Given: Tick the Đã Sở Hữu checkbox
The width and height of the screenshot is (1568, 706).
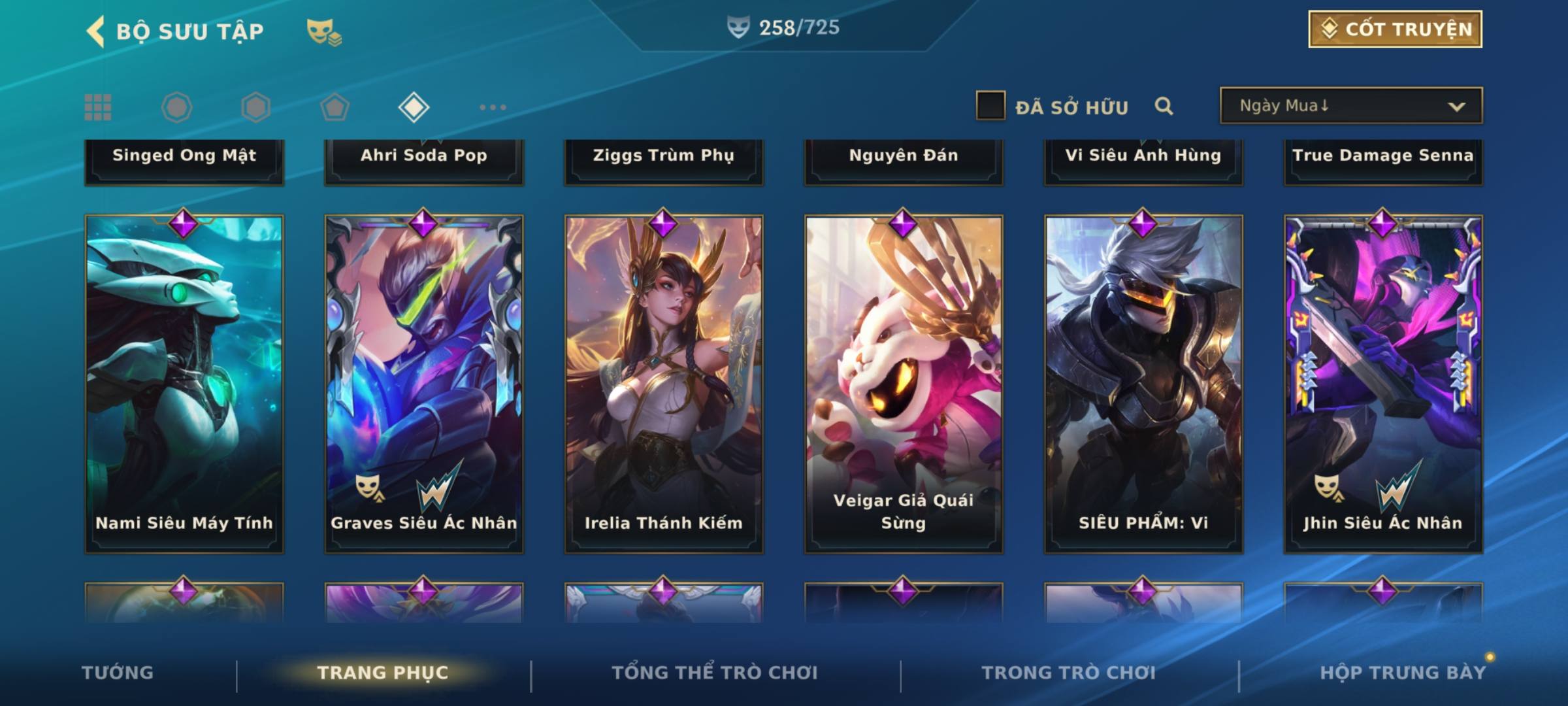Looking at the screenshot, I should pyautogui.click(x=990, y=105).
